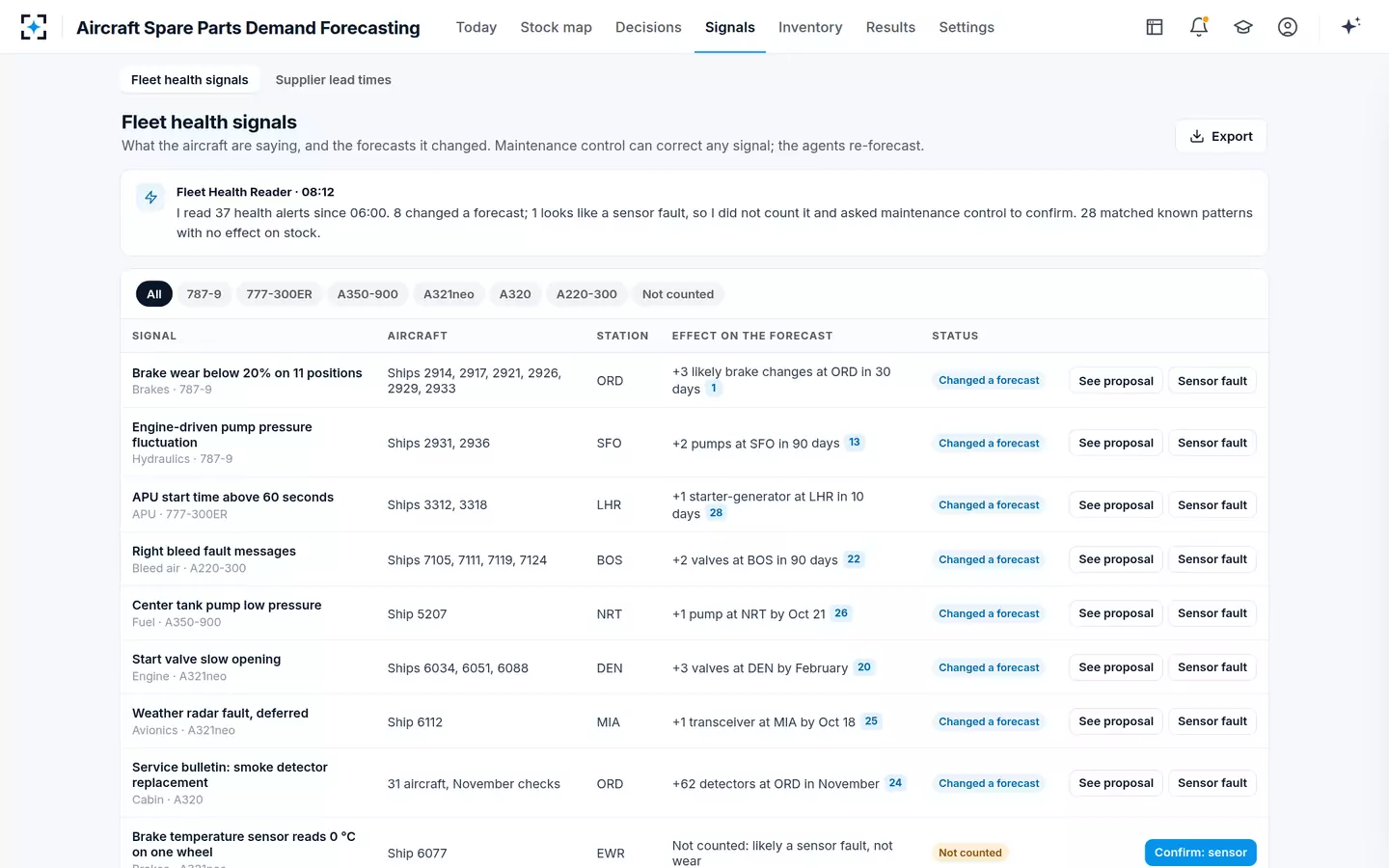Click the 'Not counted' status badge
The width and height of the screenshot is (1389, 868).
point(970,853)
